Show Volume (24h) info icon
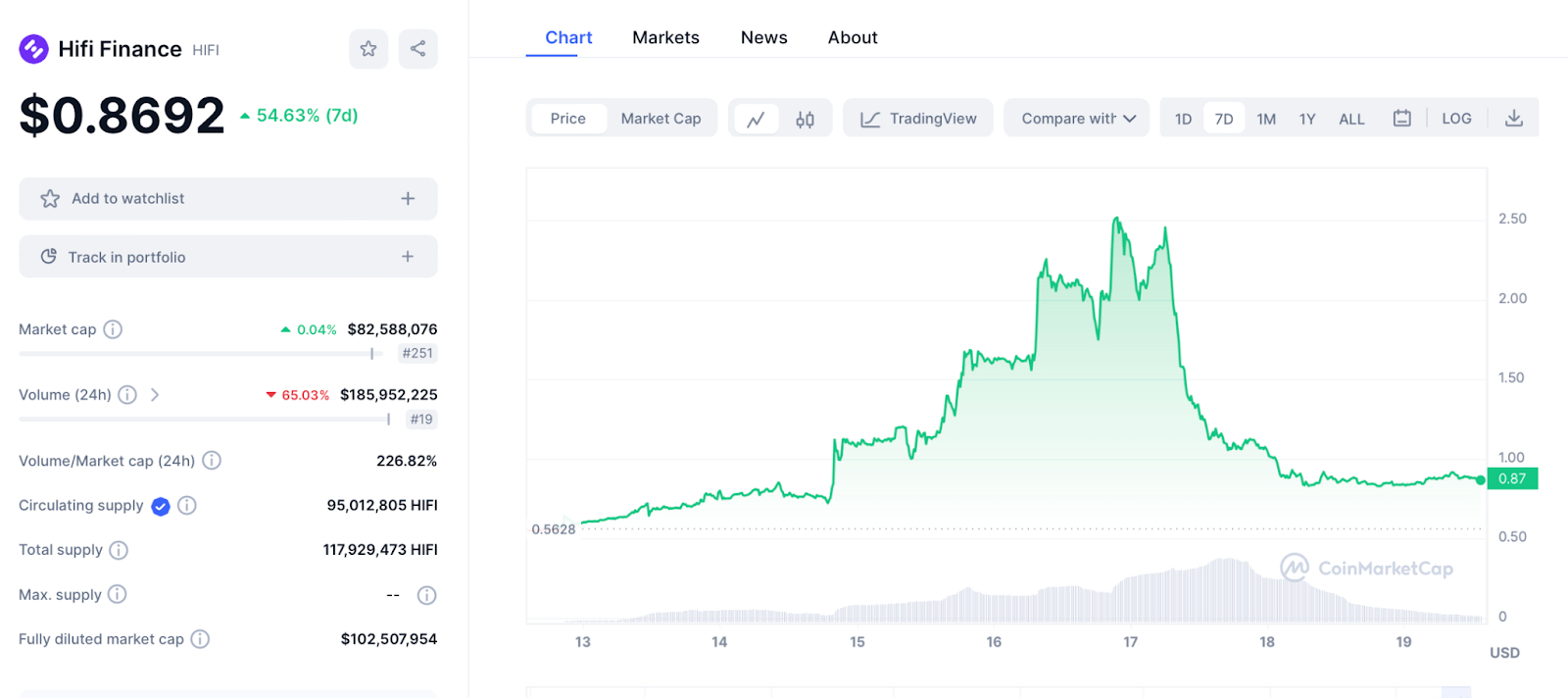The image size is (1568, 698). point(127,395)
